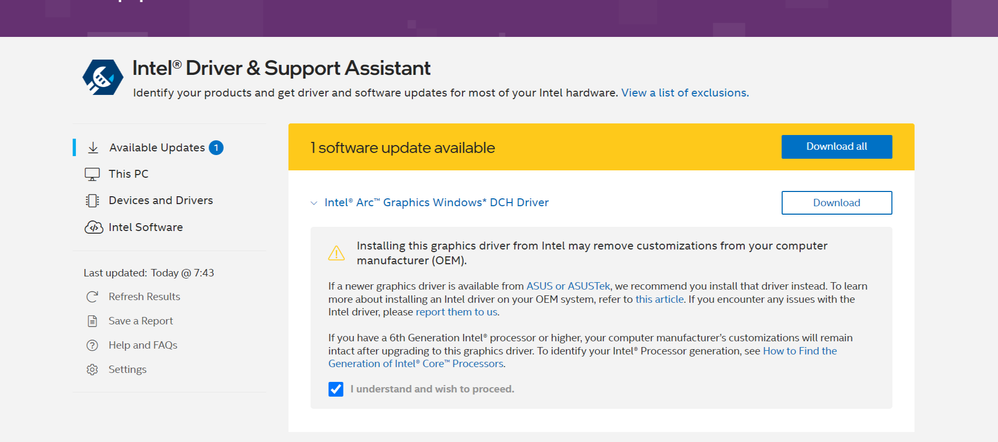Click the yellow warning triangle icon

pyautogui.click(x=337, y=253)
